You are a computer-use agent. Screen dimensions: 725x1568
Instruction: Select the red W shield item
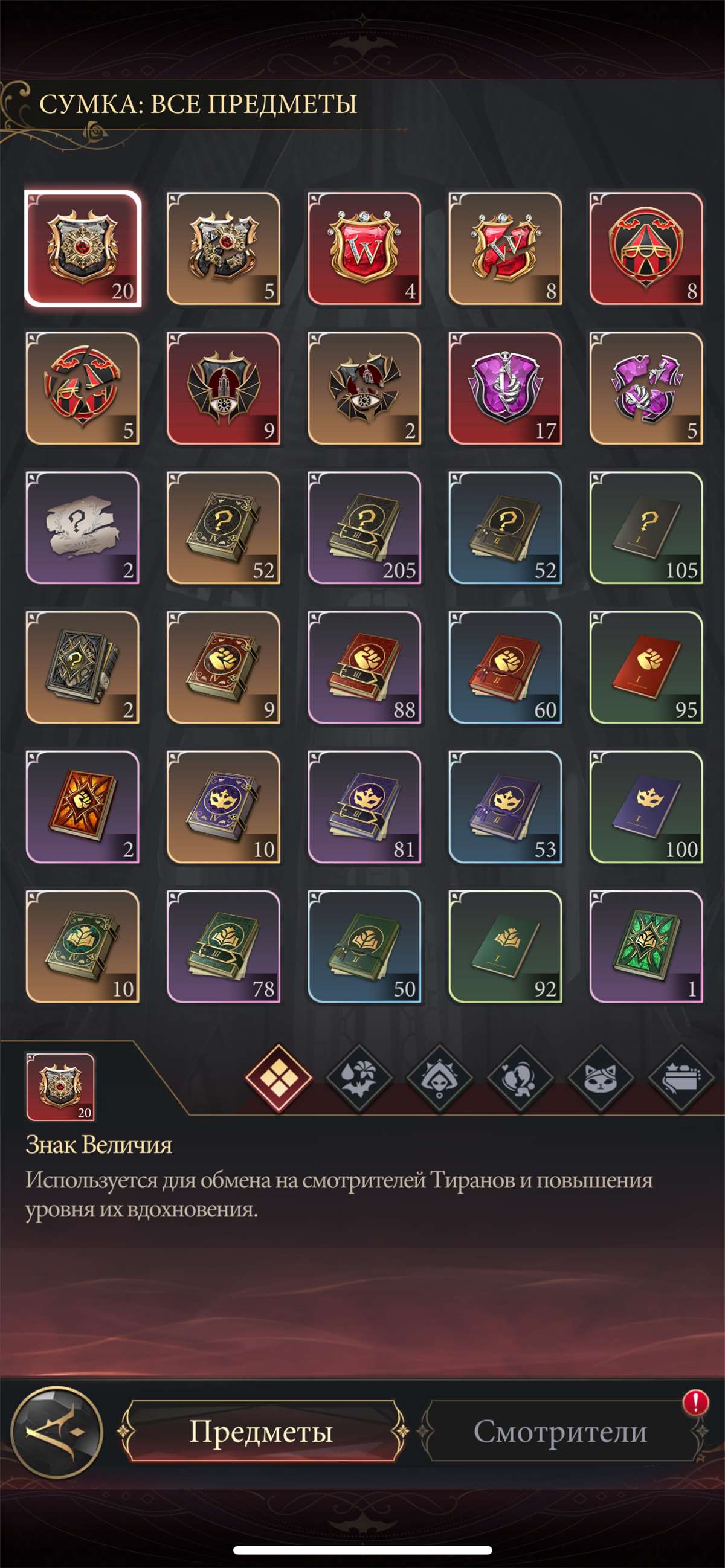[x=364, y=248]
